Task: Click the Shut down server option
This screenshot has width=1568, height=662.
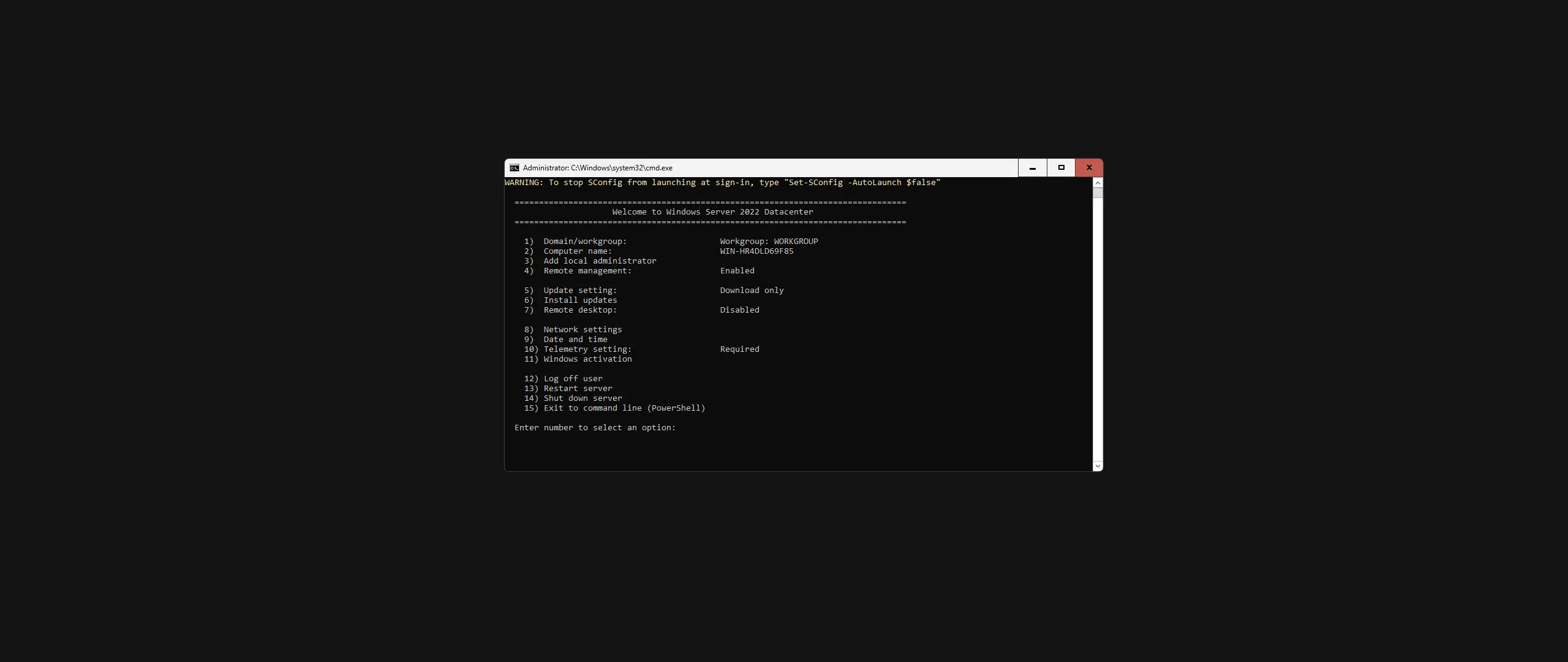Action: pyautogui.click(x=573, y=398)
